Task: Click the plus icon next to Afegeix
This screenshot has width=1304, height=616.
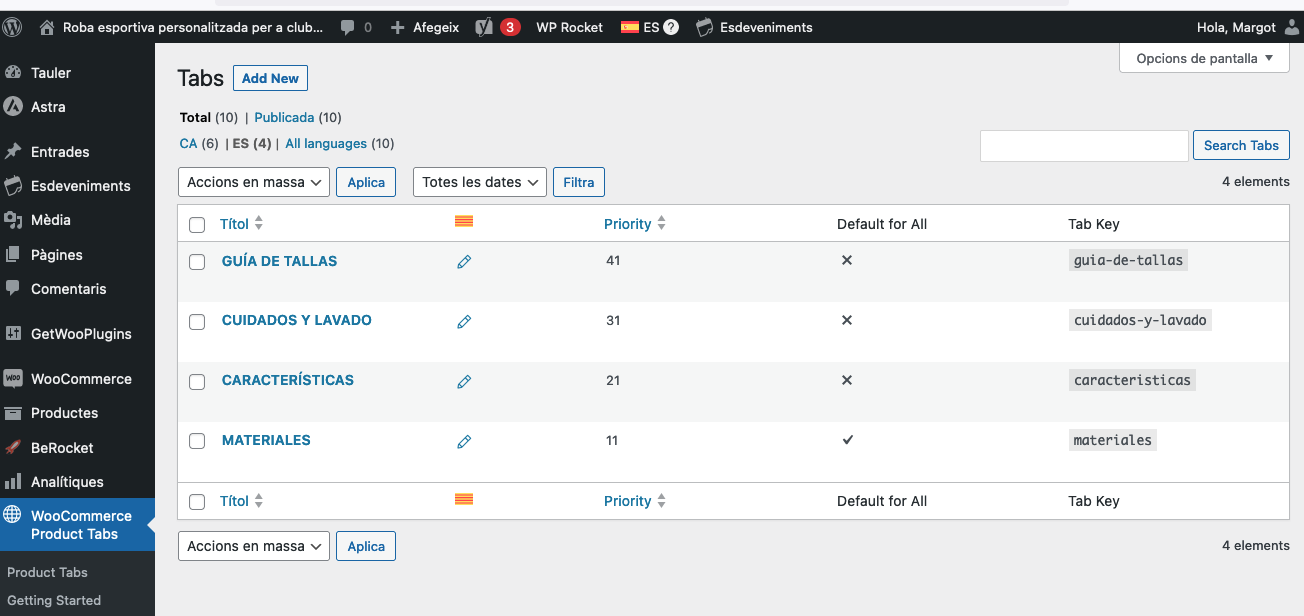Action: click(398, 28)
